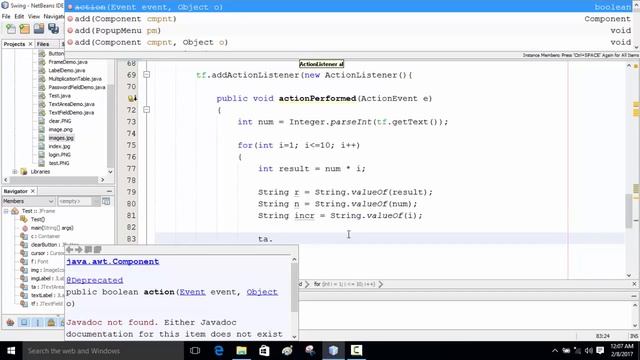Open the Action Center notification icon
640x360 pixels.
[600, 351]
